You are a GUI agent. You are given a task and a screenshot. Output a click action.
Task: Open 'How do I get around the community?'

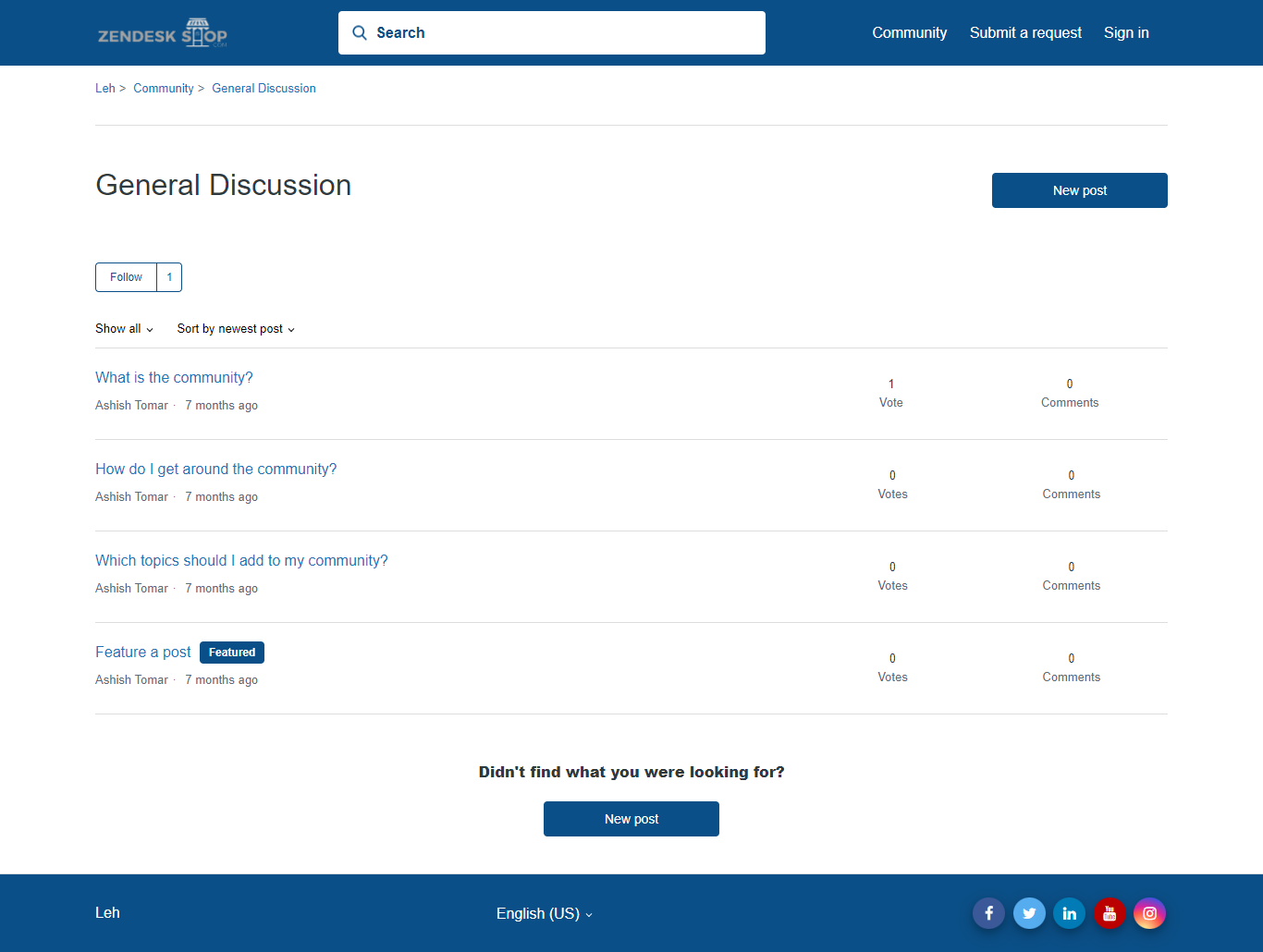click(x=215, y=469)
